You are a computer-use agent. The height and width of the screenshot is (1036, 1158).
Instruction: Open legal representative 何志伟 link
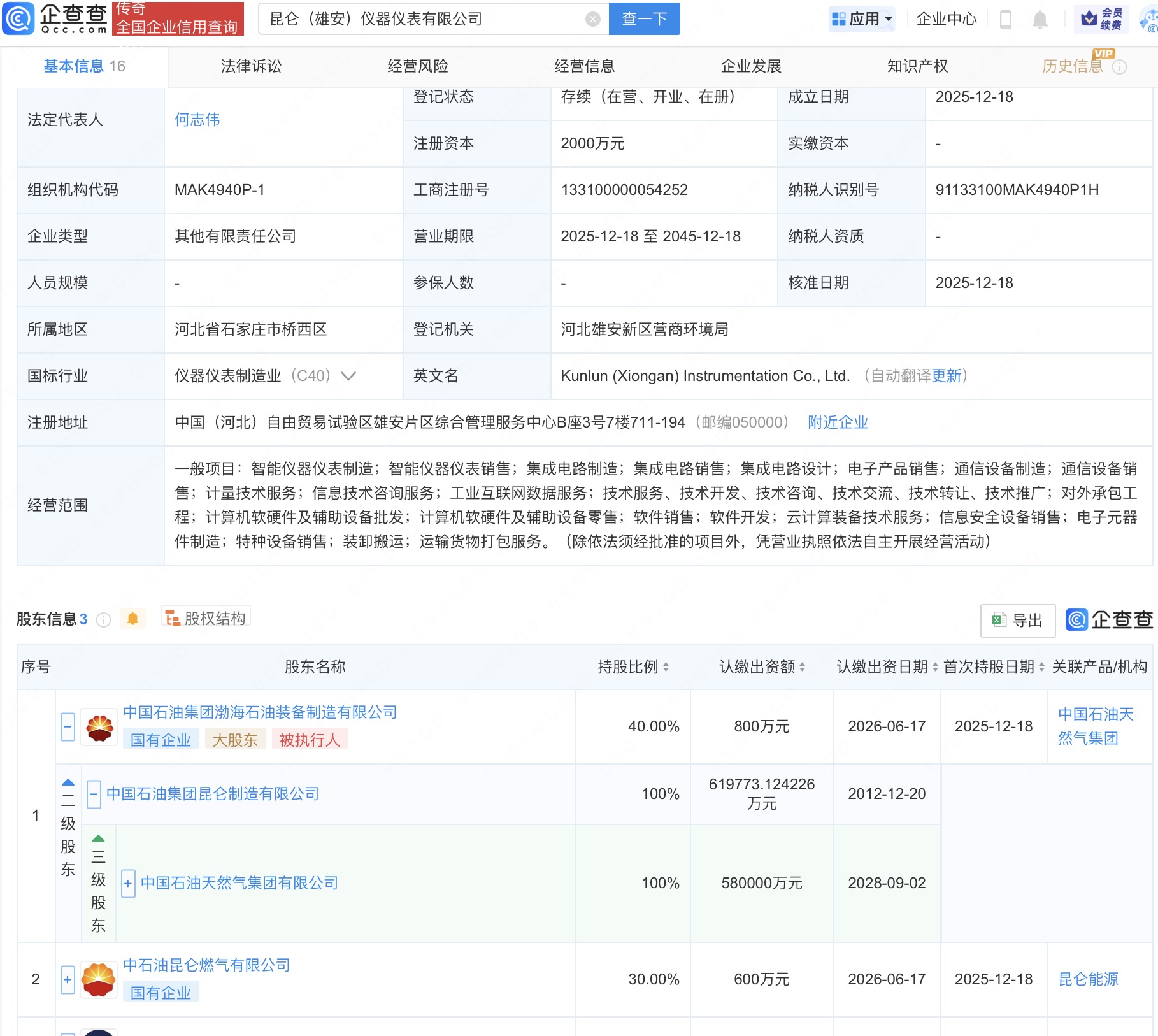click(x=197, y=120)
